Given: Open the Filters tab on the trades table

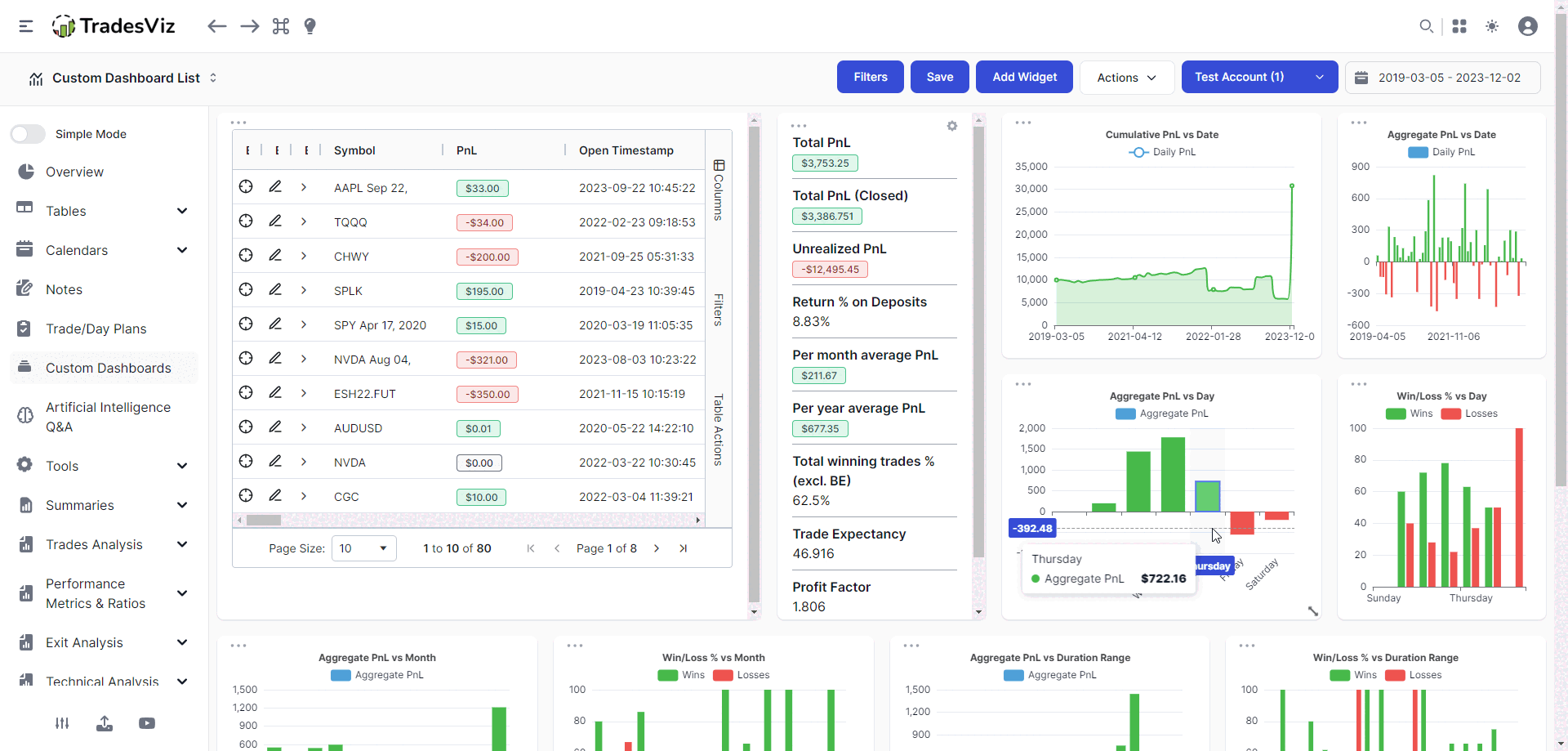Looking at the screenshot, I should [x=718, y=309].
